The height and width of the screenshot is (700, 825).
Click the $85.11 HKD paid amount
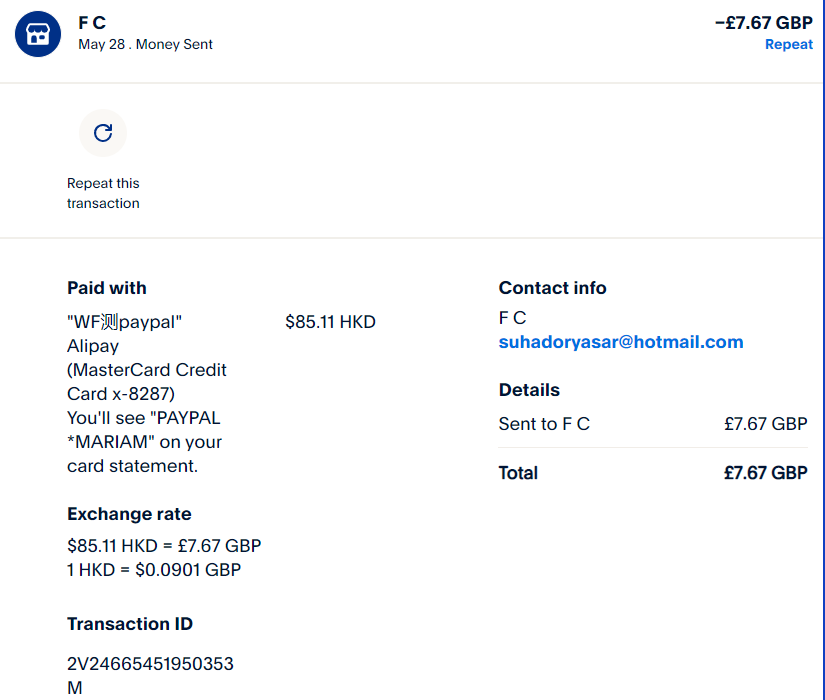[330, 322]
